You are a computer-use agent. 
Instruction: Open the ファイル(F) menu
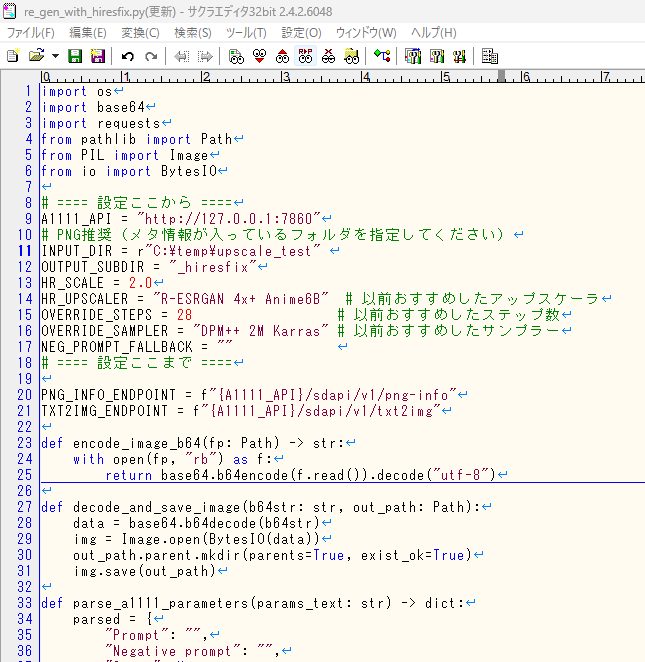30,33
